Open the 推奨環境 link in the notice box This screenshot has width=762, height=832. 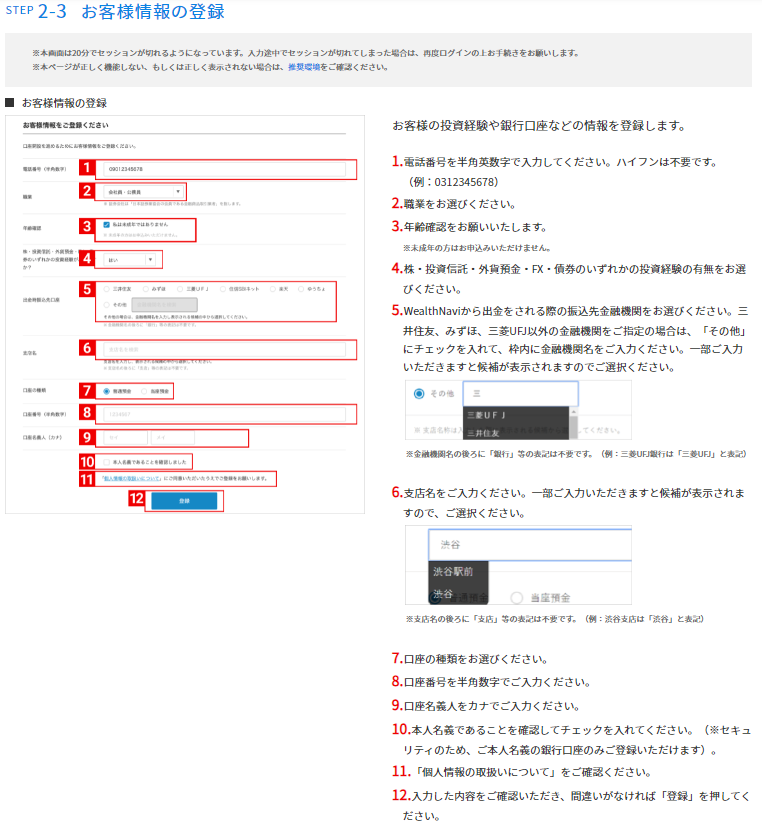pyautogui.click(x=304, y=67)
